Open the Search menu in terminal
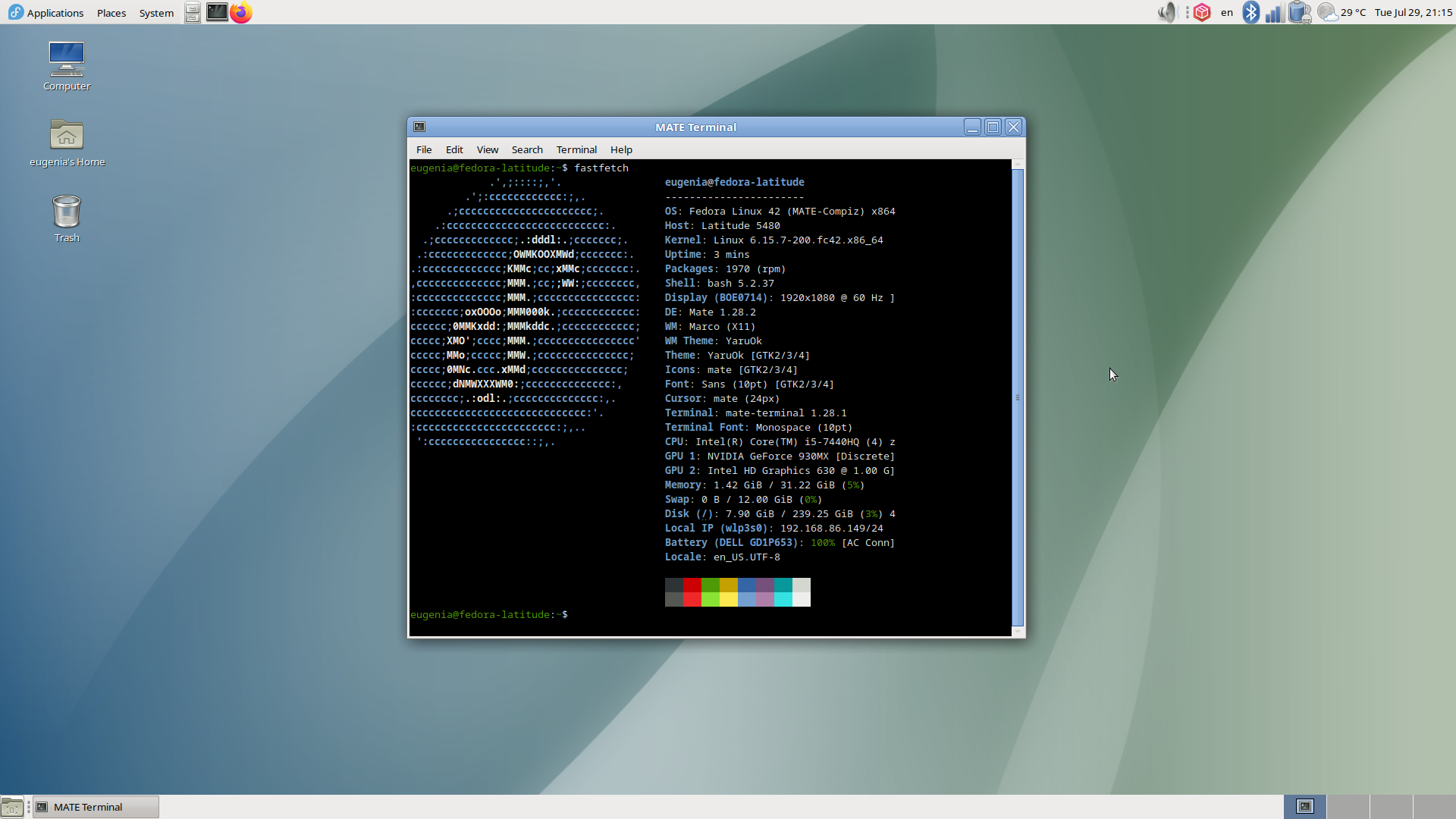The width and height of the screenshot is (1456, 819). [x=527, y=149]
